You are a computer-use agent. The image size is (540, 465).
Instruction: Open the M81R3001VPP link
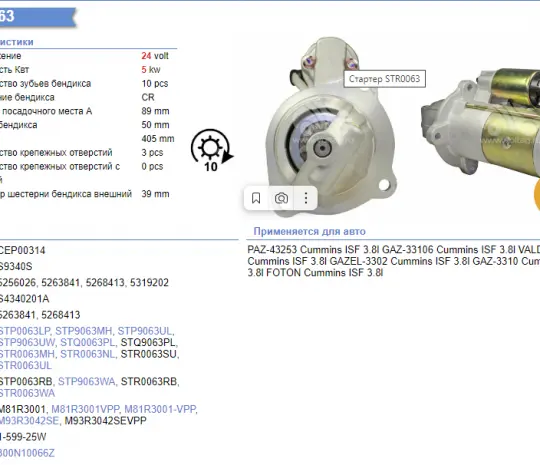85,409
